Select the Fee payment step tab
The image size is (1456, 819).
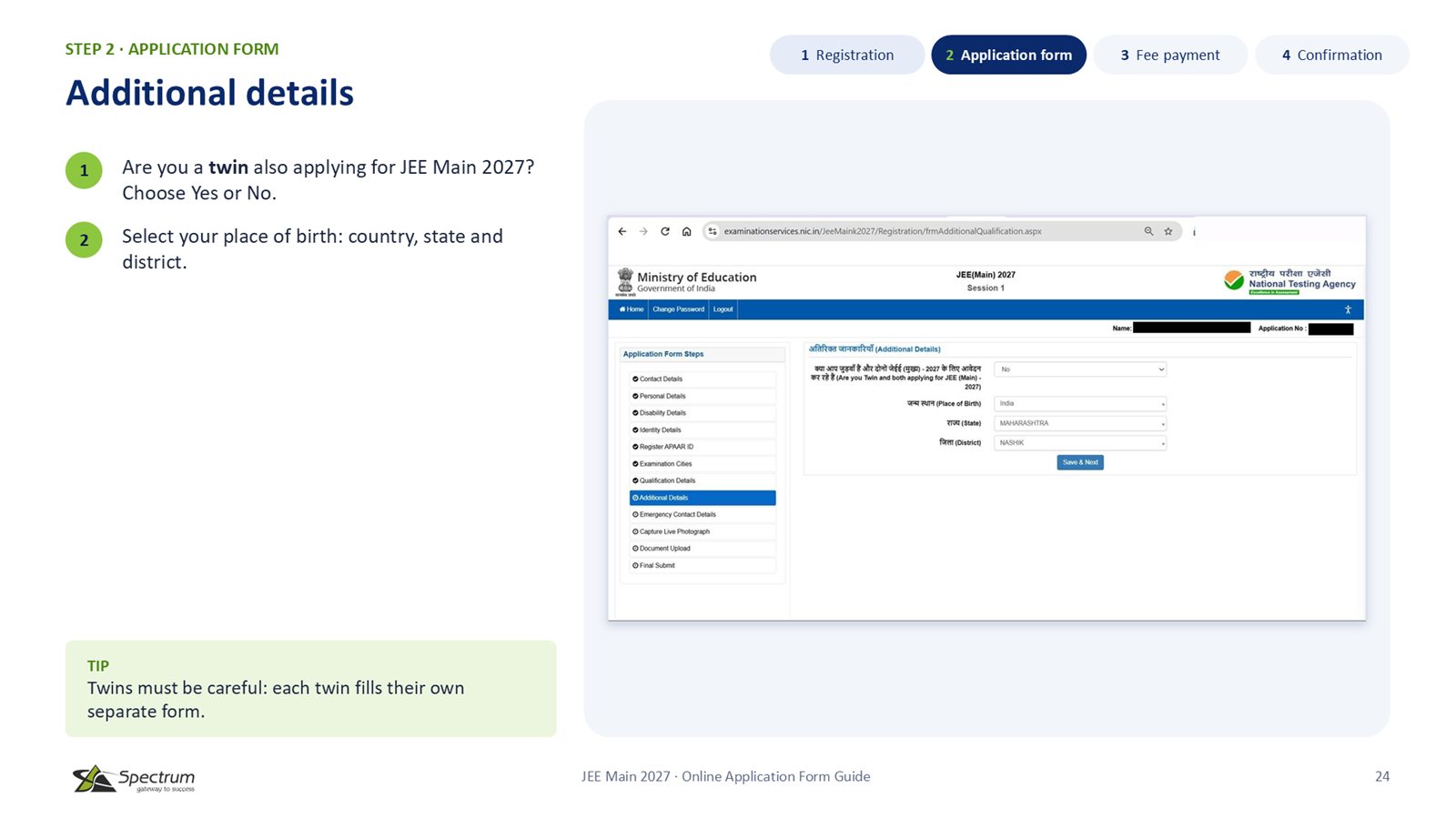1170,55
